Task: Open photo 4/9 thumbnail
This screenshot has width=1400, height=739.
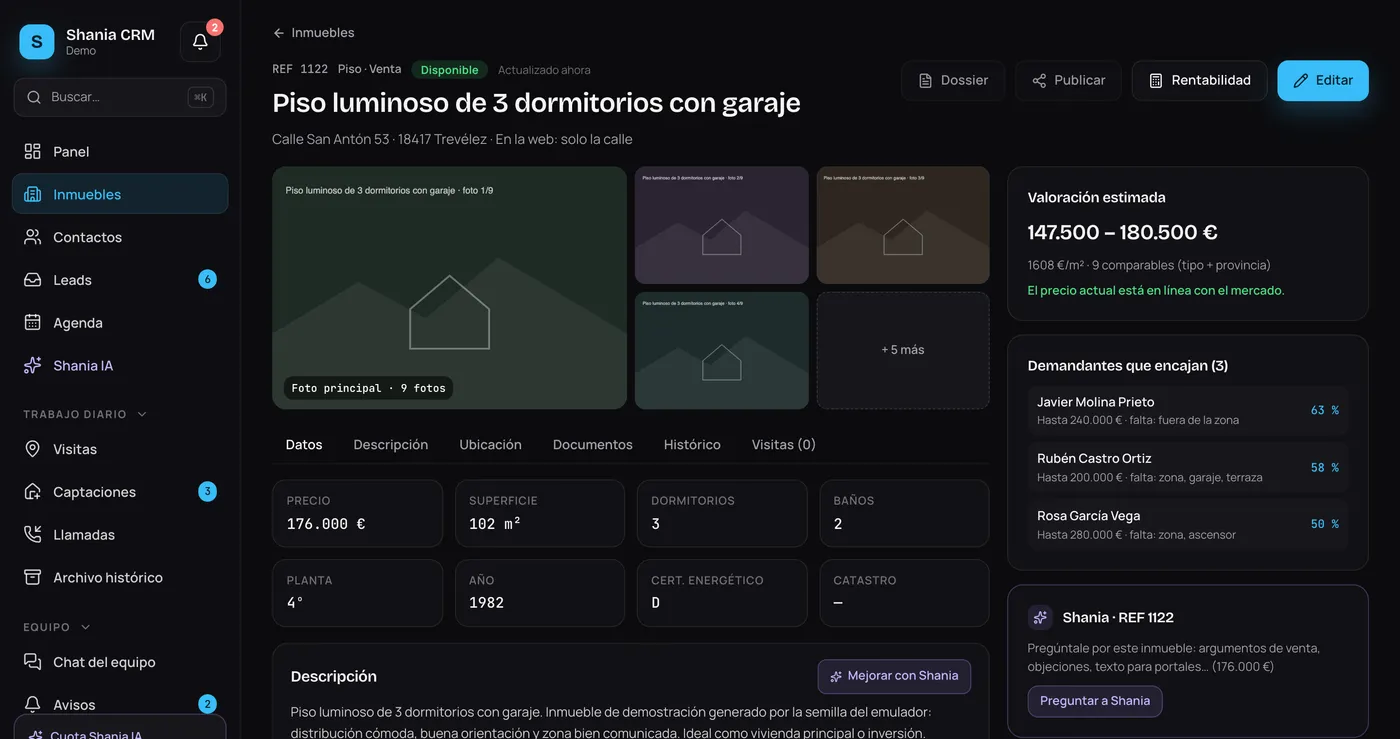Action: click(x=722, y=350)
